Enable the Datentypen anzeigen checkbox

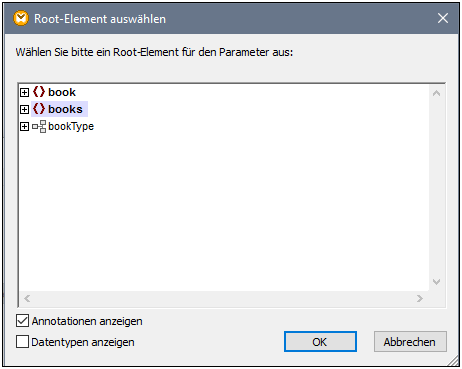22,342
